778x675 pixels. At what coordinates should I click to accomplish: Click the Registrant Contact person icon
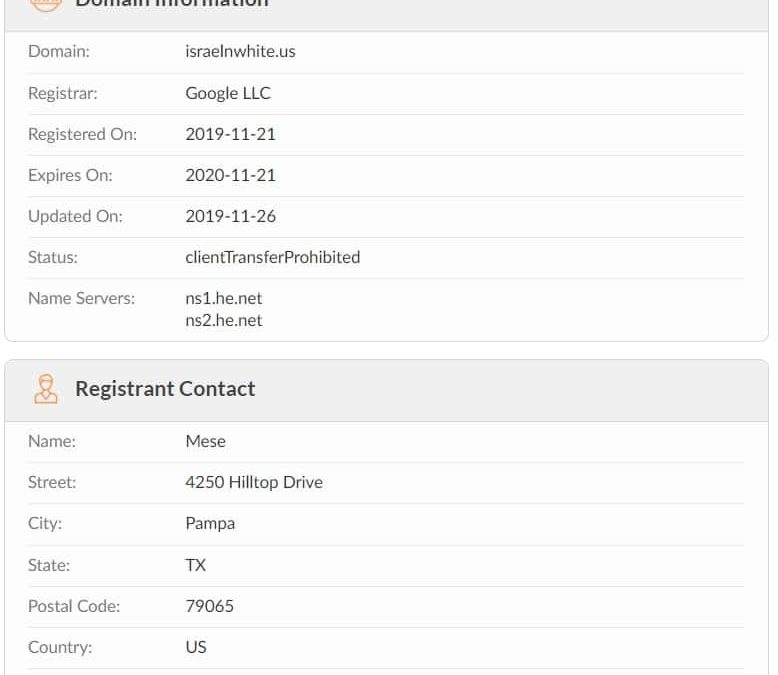click(46, 389)
